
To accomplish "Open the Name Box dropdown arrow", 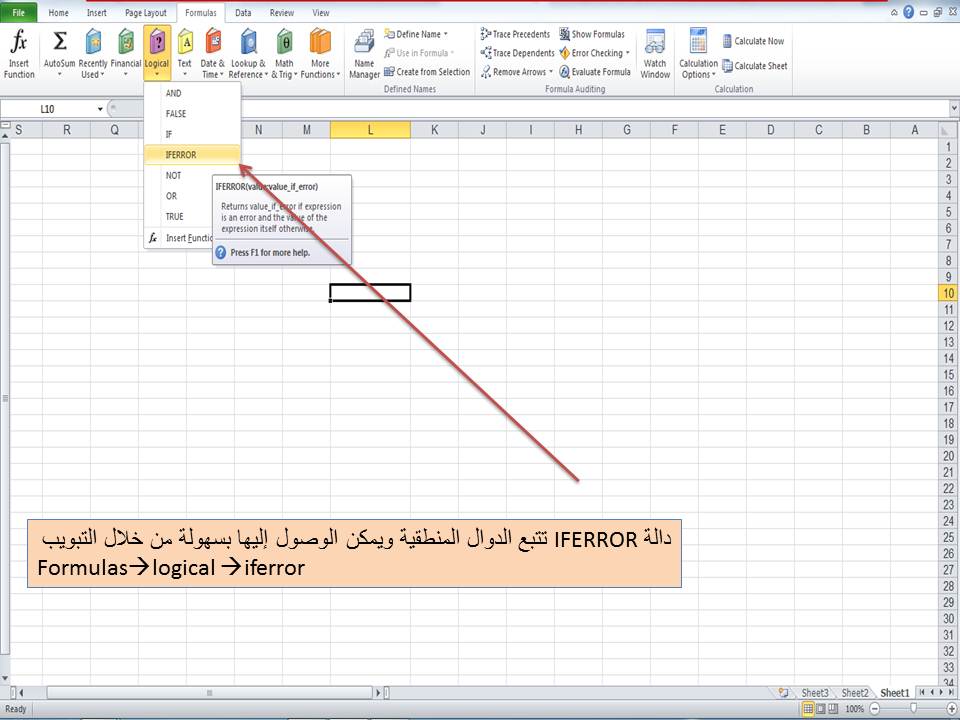I will coord(100,109).
